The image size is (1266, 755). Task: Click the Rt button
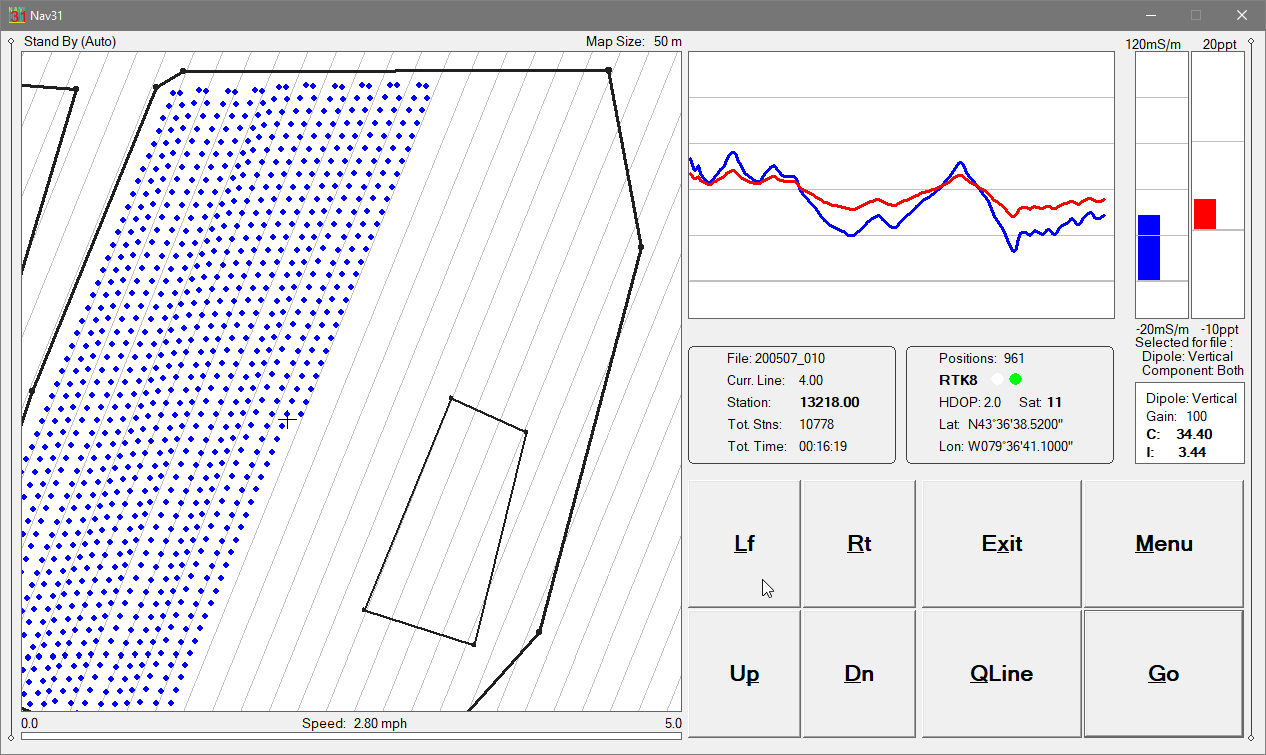click(x=859, y=543)
